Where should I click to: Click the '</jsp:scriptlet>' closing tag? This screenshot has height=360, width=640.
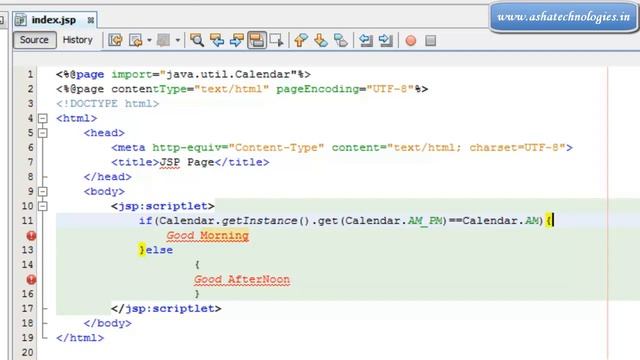[166, 309]
